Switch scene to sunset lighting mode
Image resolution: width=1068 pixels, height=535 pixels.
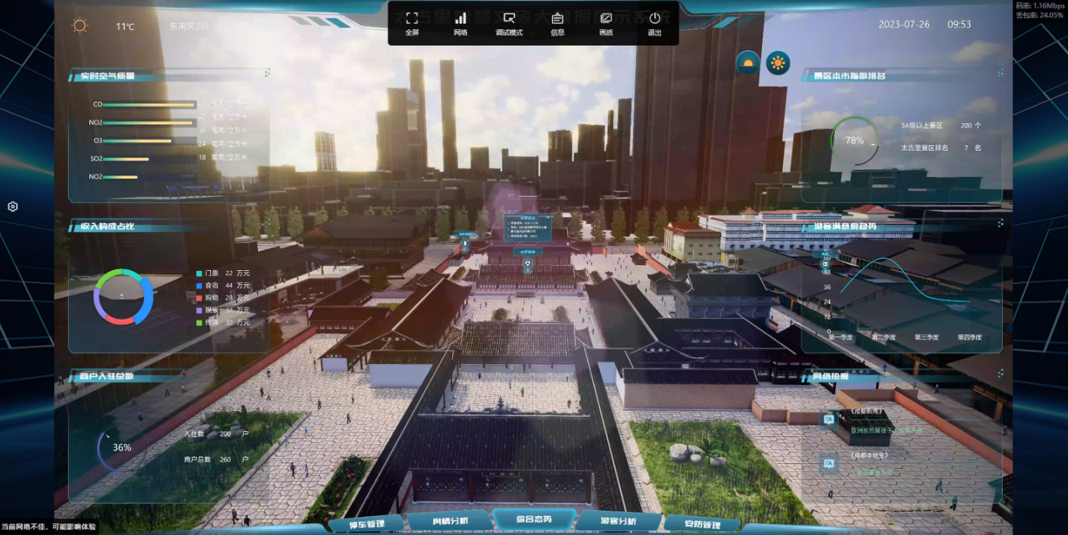[x=747, y=63]
